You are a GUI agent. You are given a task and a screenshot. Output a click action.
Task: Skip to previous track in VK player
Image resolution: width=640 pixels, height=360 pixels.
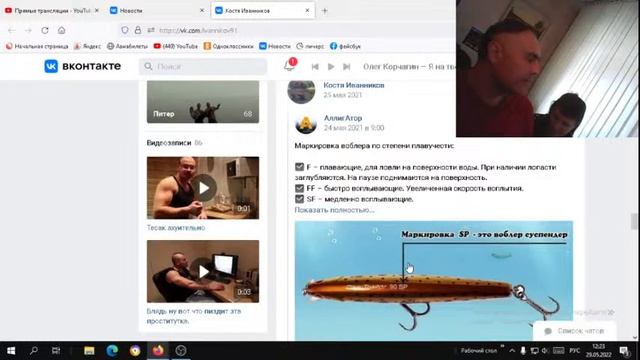315,67
